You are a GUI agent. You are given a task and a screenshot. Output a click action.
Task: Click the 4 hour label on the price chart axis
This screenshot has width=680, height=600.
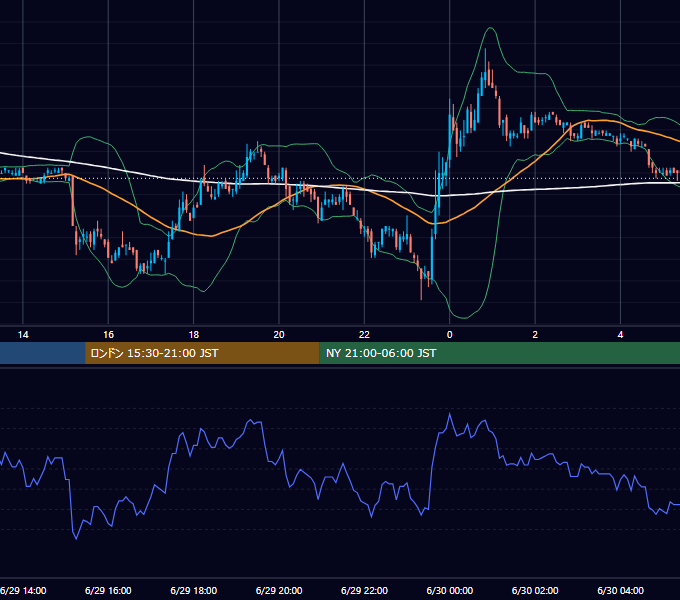pos(621,334)
